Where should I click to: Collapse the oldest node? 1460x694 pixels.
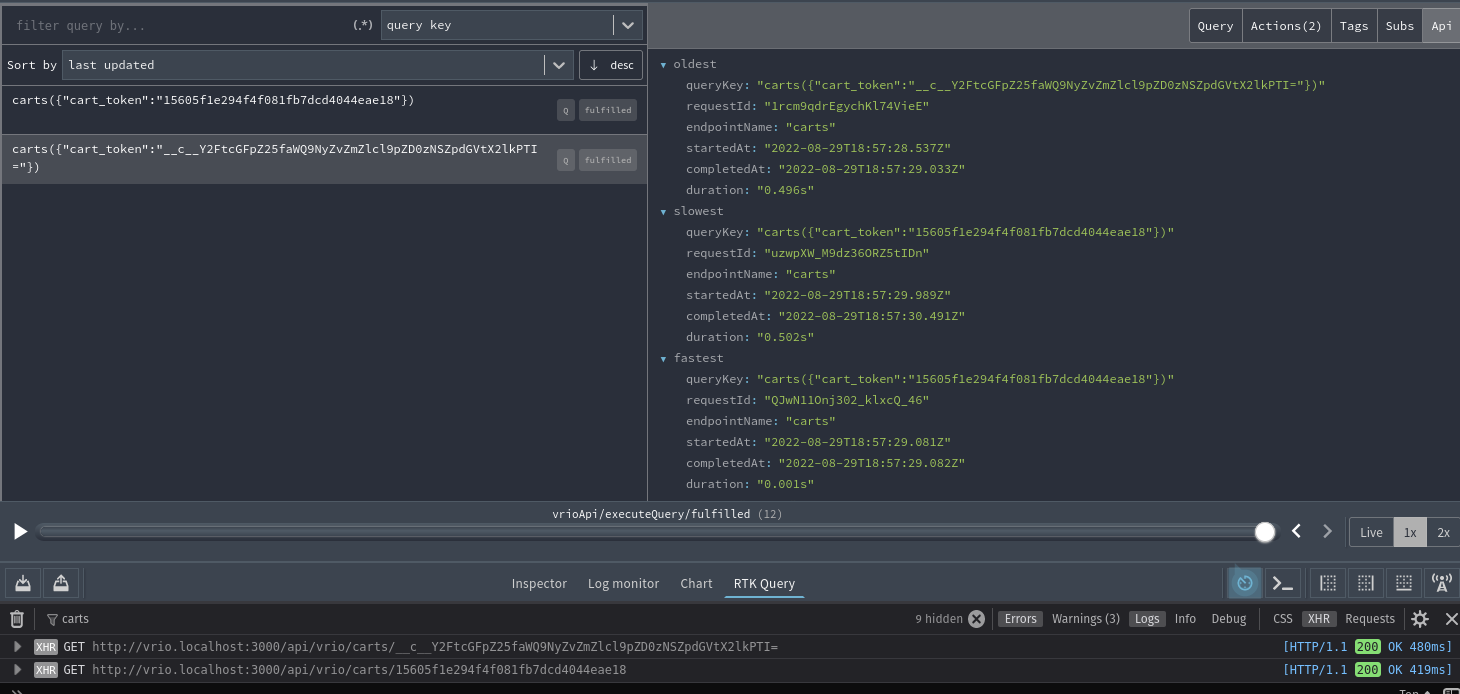664,65
